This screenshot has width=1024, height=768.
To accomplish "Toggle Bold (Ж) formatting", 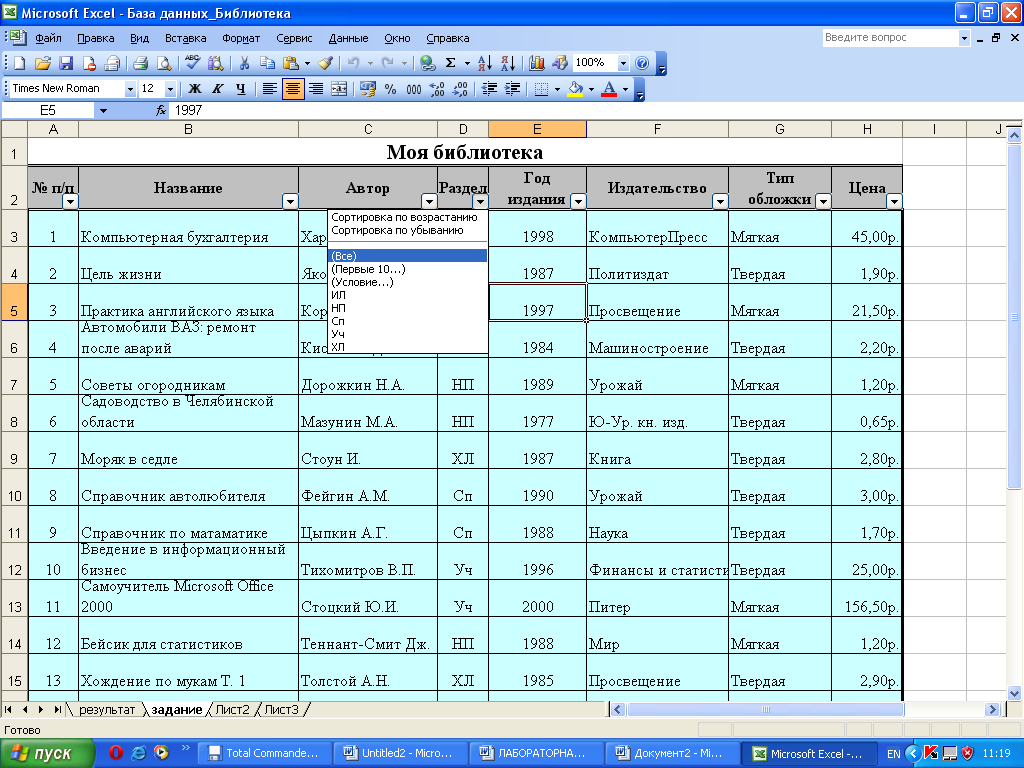I will [195, 89].
